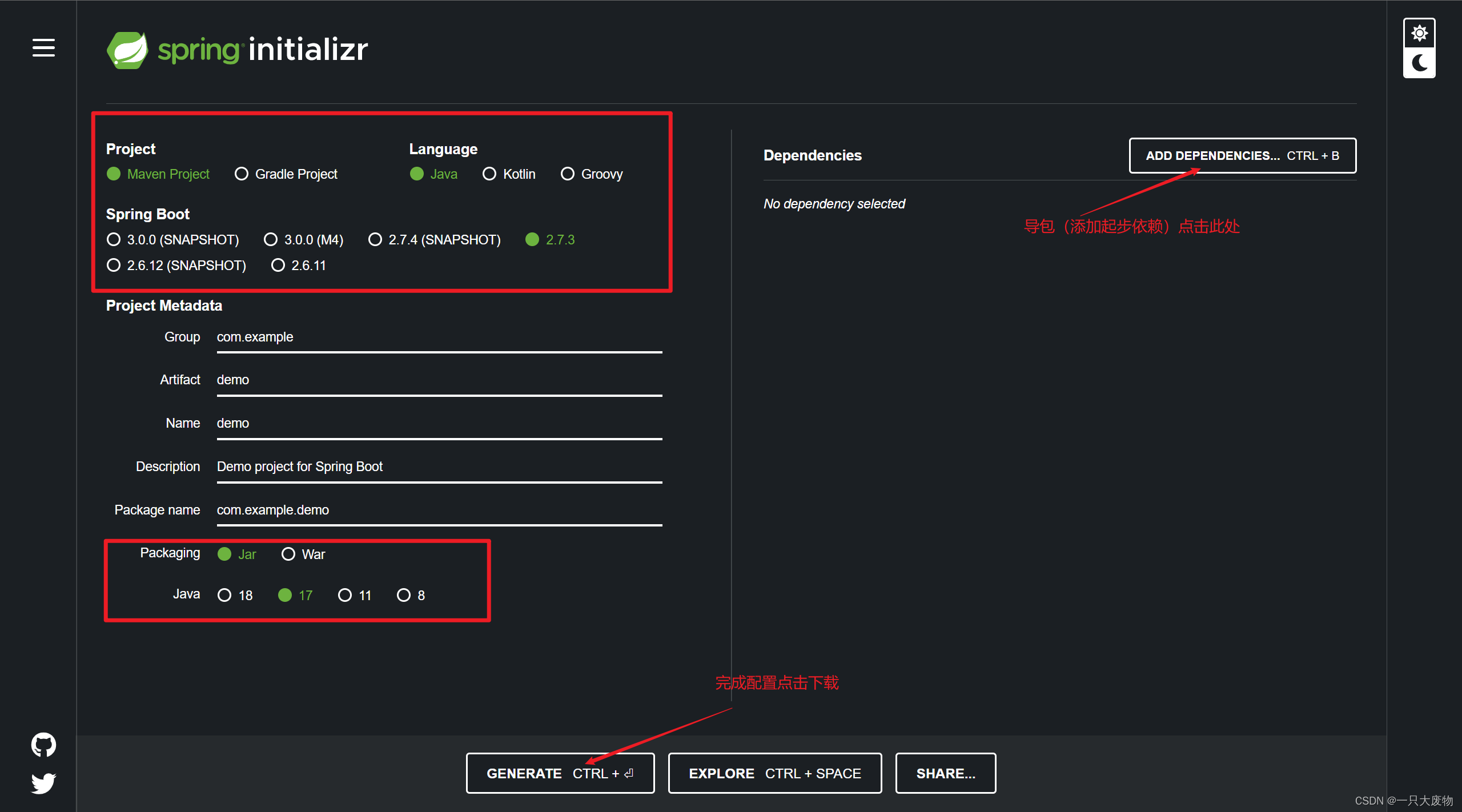Select Spring Boot 2.7.3 version
This screenshot has width=1462, height=812.
point(551,240)
